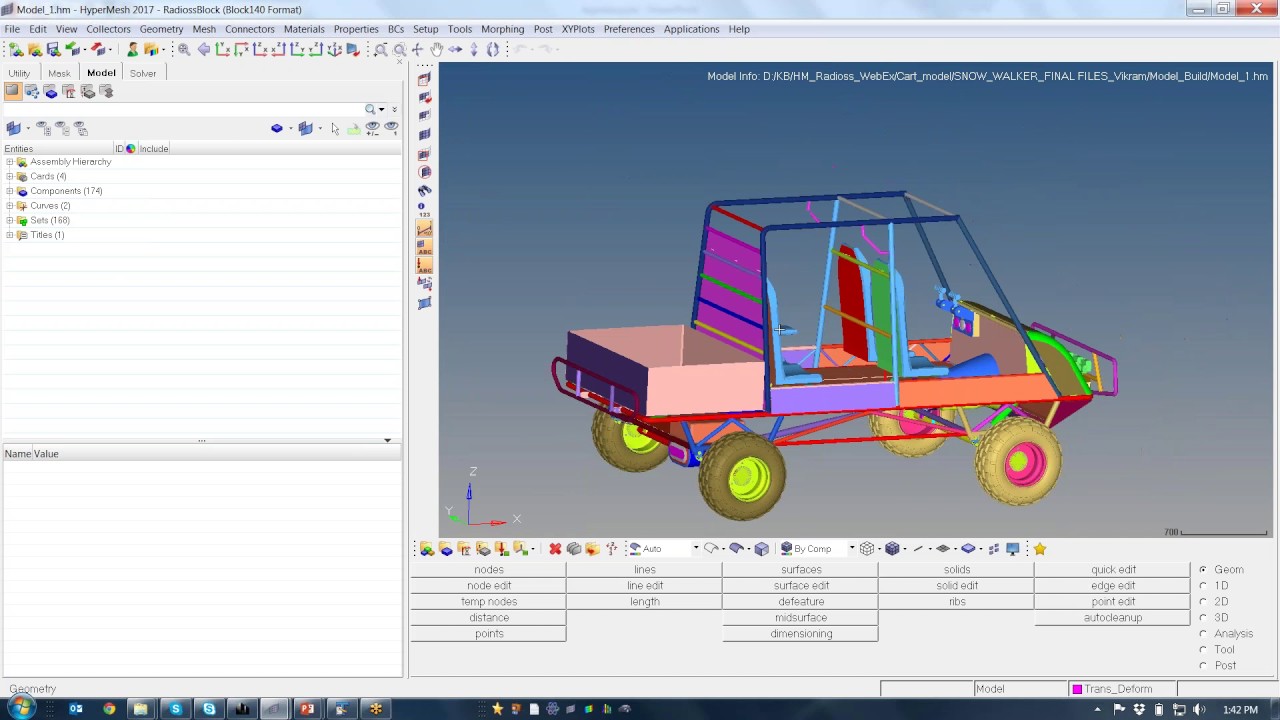Open the Morphing menu
The width and height of the screenshot is (1280, 720).
[502, 29]
